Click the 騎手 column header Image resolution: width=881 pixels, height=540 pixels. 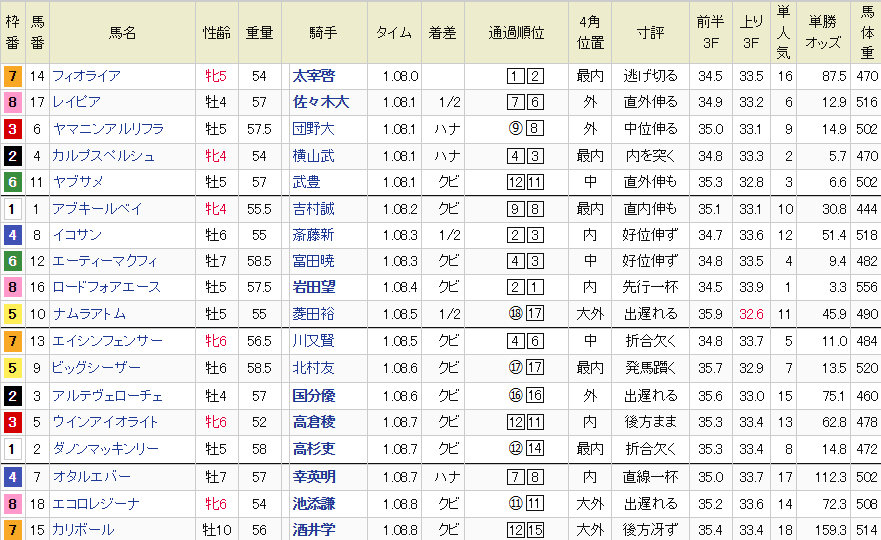[323, 32]
